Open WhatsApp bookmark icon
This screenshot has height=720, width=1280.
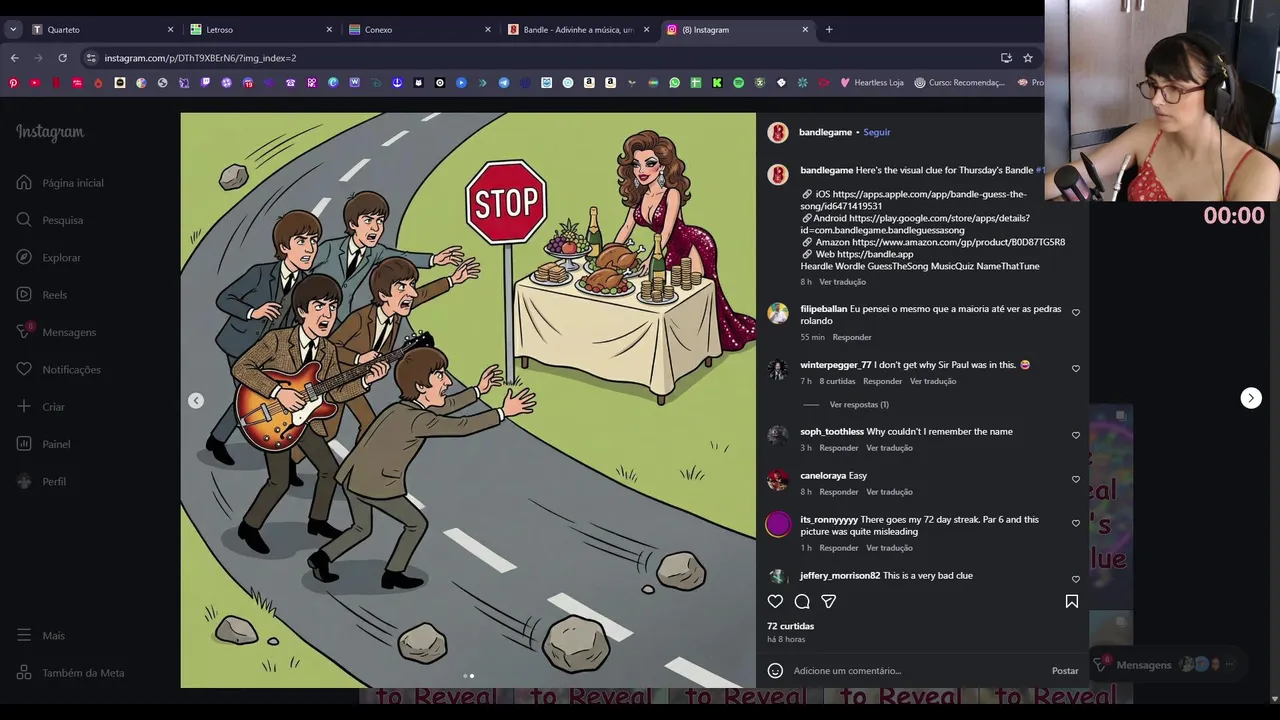pyautogui.click(x=674, y=83)
